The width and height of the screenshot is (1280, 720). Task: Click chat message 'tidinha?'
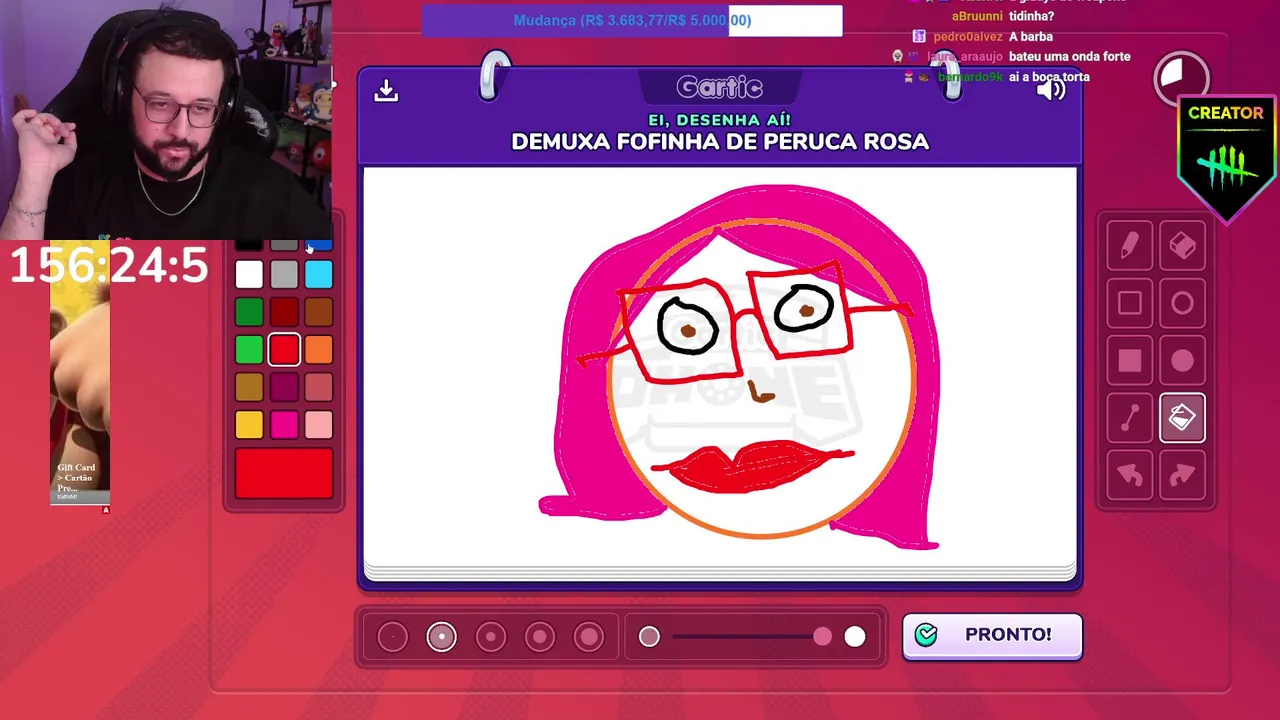click(x=1031, y=16)
